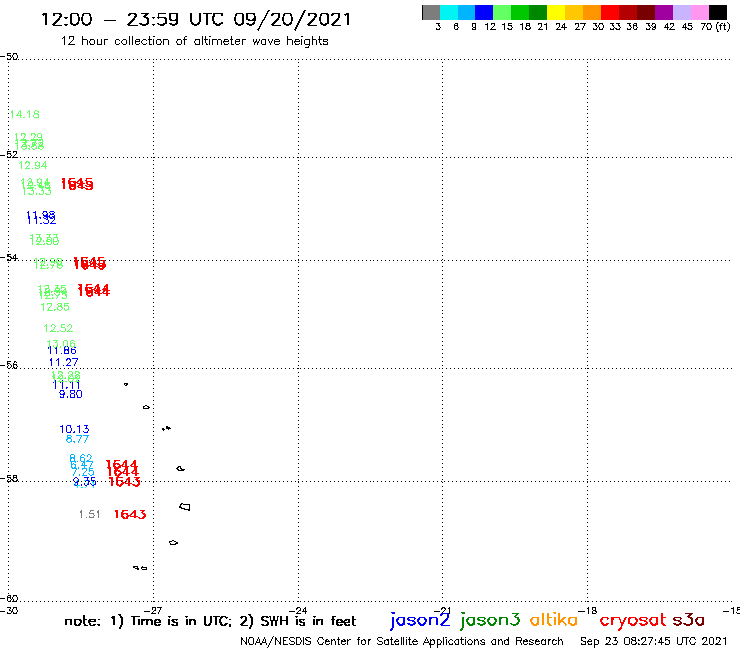Pick the yellow legend color swatch
The height and width of the screenshot is (650, 740).
pyautogui.click(x=556, y=12)
